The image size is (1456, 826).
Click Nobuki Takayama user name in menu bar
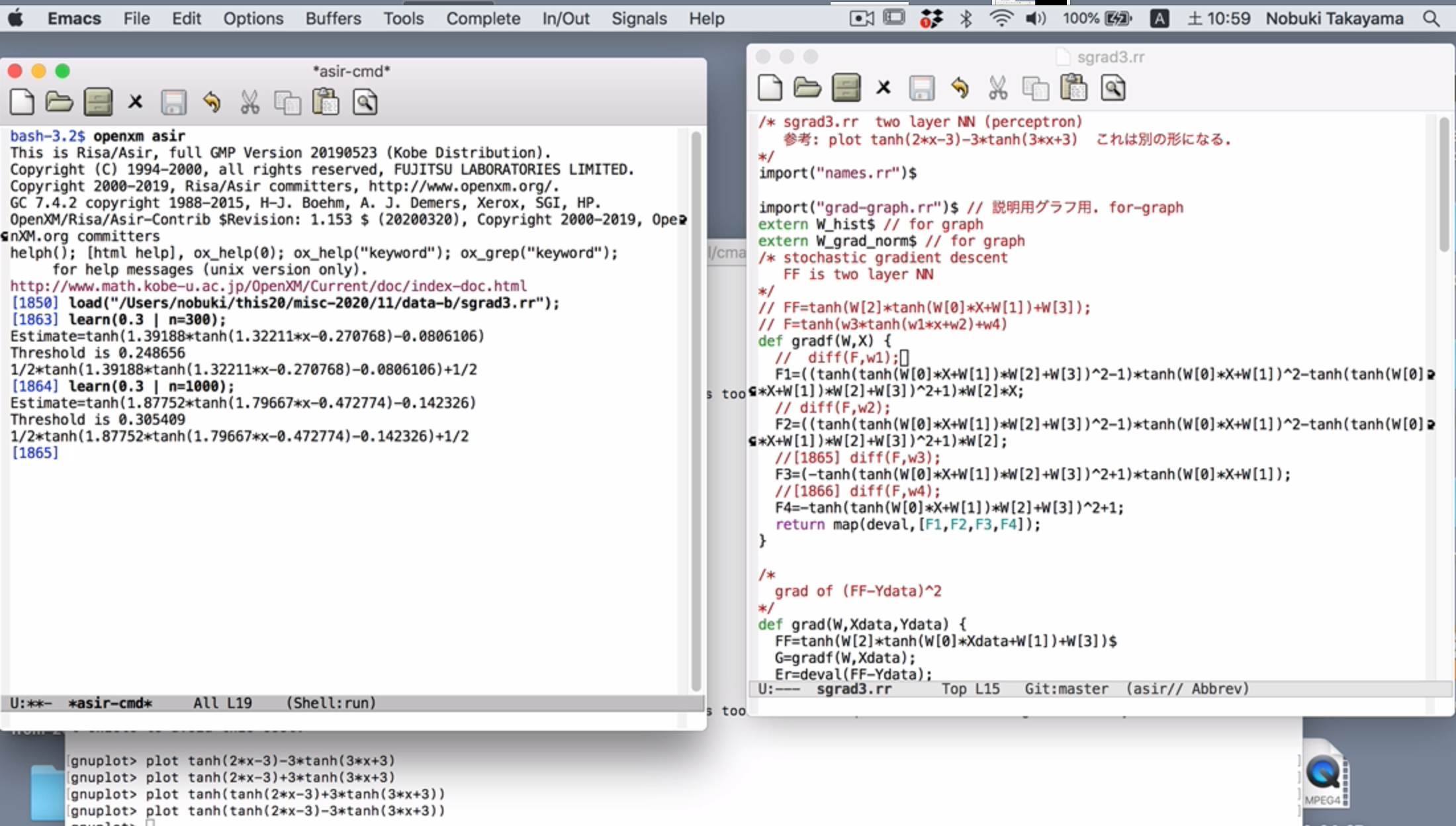1334,19
